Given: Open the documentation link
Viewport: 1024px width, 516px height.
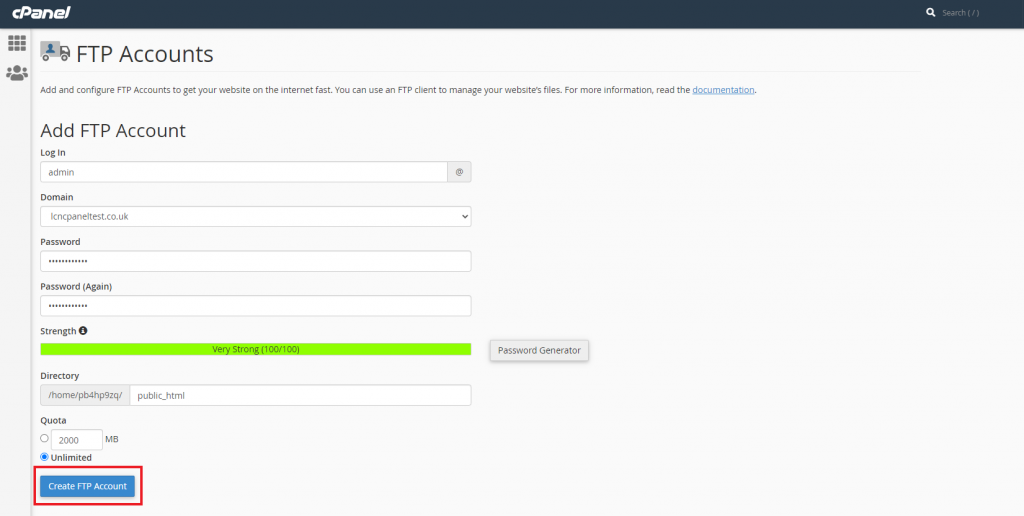Looking at the screenshot, I should (724, 89).
